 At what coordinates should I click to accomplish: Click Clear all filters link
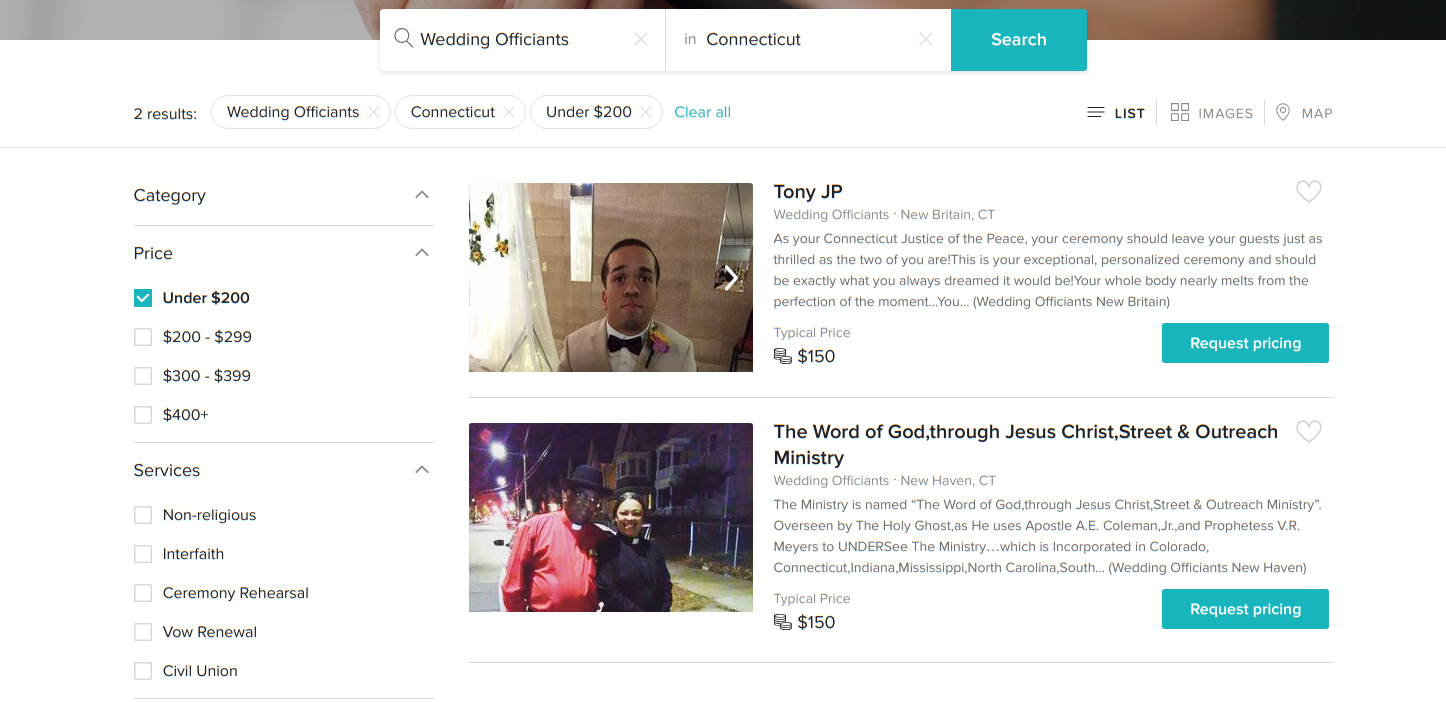pyautogui.click(x=702, y=112)
